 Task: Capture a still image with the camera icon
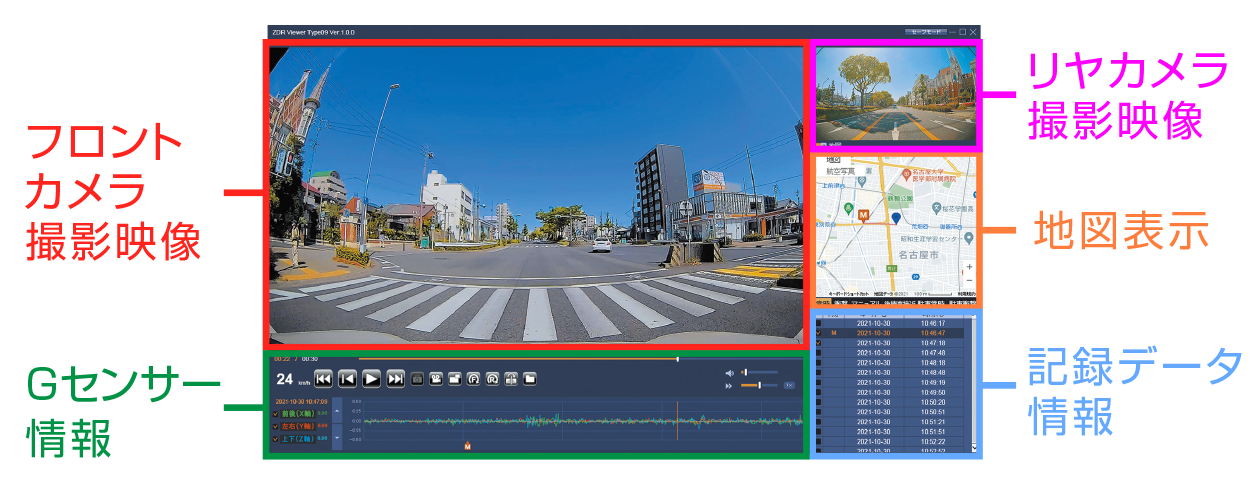tap(418, 379)
